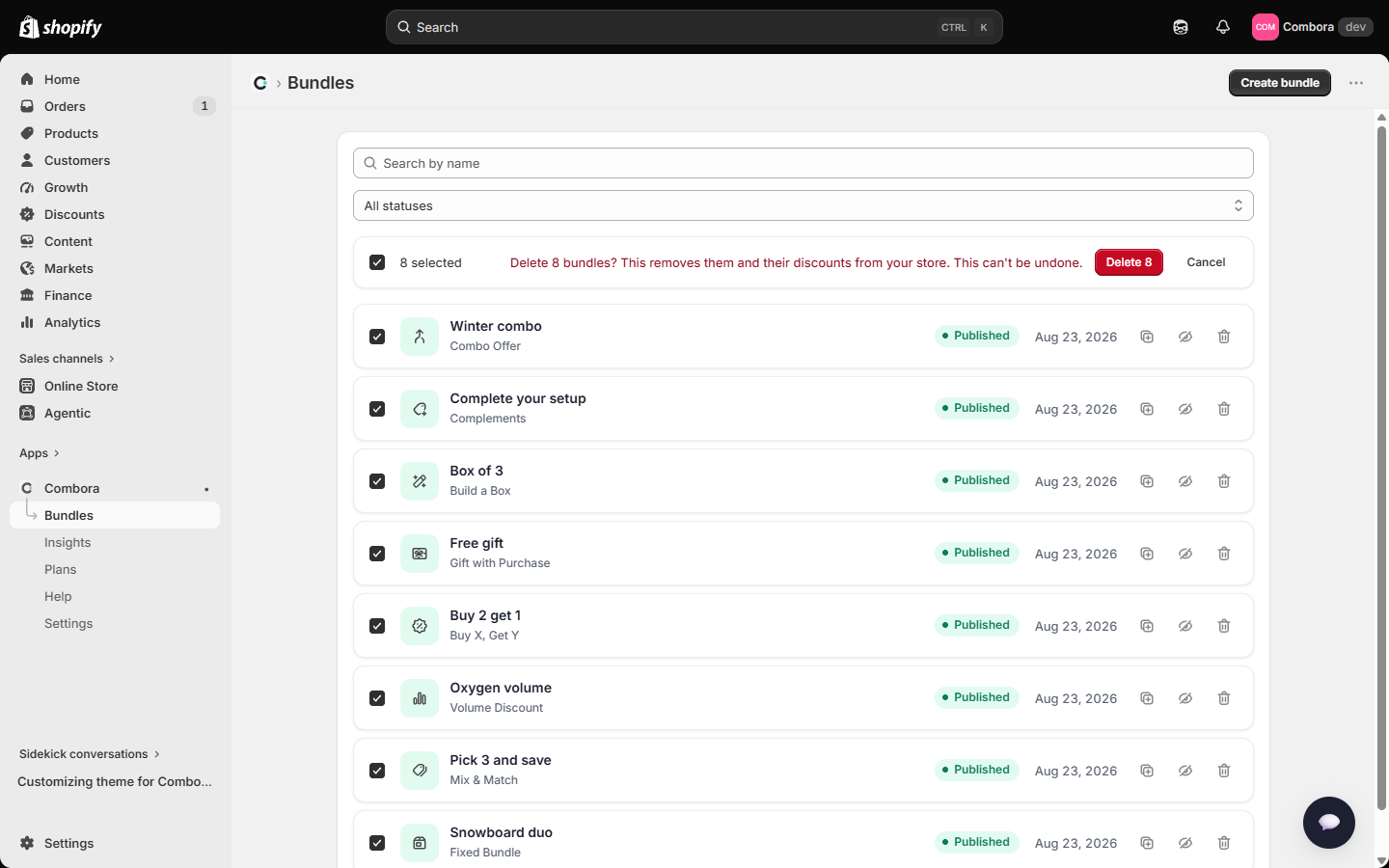The height and width of the screenshot is (868, 1389).
Task: Open the chat support bubble
Action: pos(1329,823)
